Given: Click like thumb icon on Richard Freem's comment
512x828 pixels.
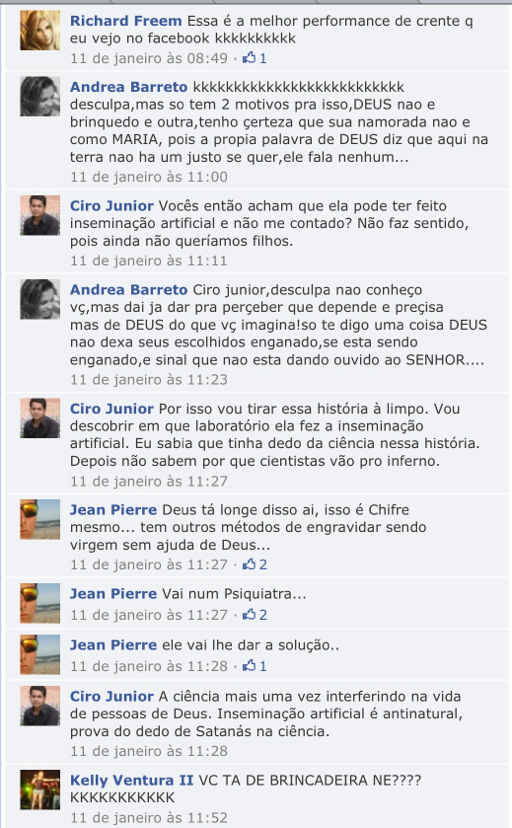Looking at the screenshot, I should [x=249, y=58].
